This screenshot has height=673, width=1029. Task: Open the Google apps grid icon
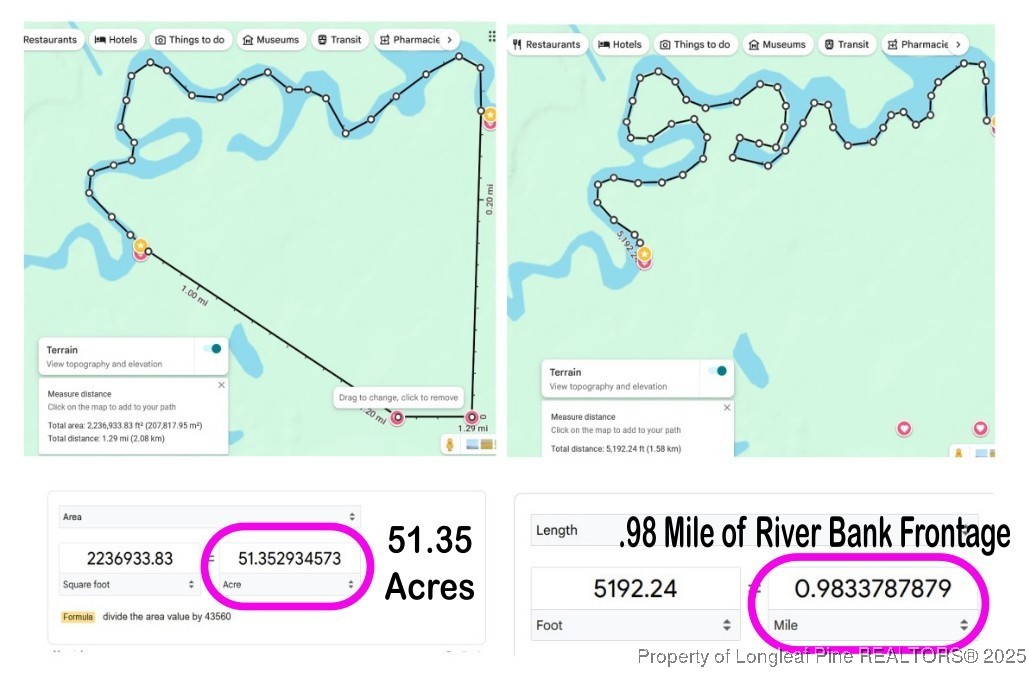click(x=491, y=36)
